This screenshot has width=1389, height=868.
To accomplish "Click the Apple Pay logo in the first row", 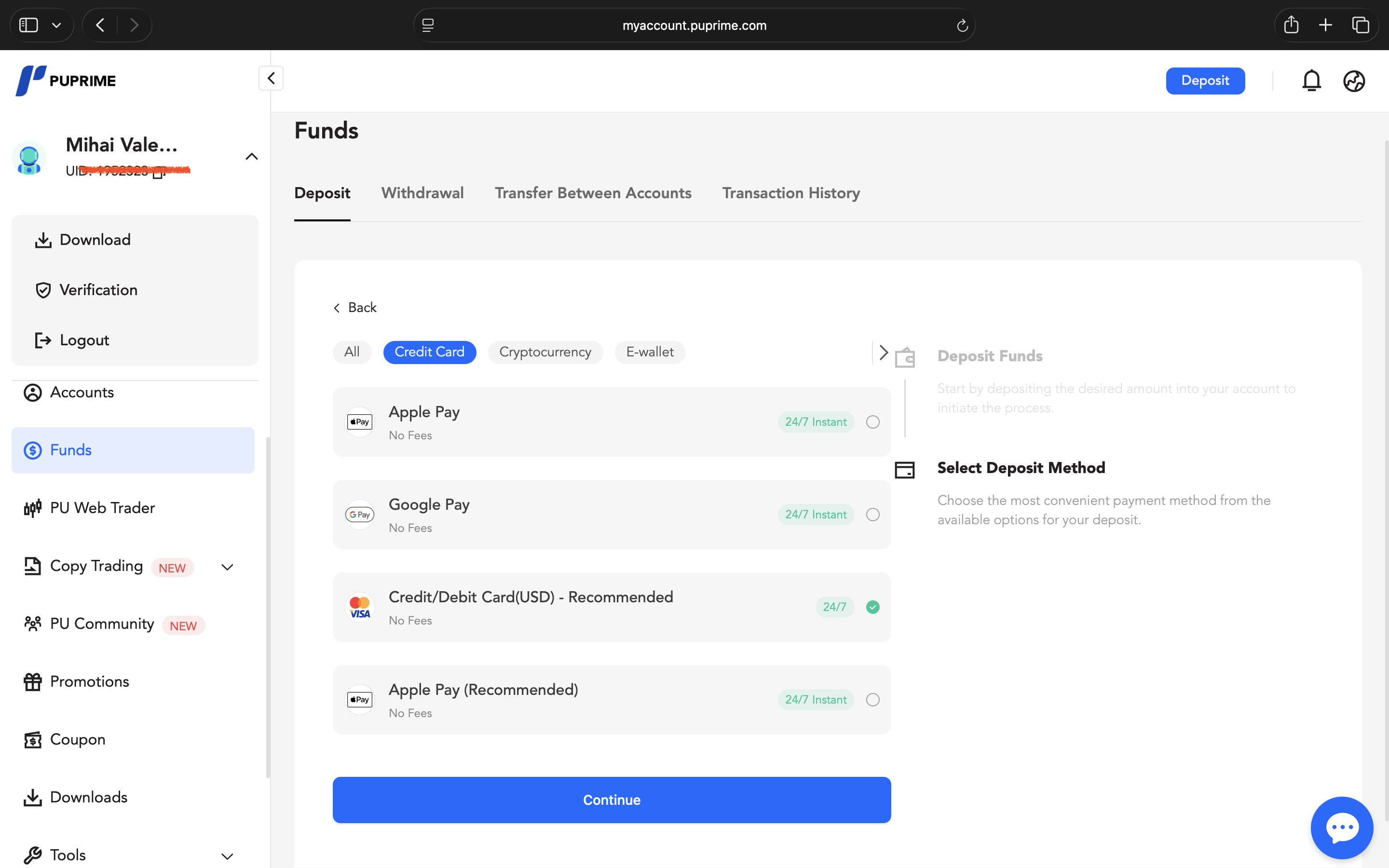I will click(x=360, y=422).
